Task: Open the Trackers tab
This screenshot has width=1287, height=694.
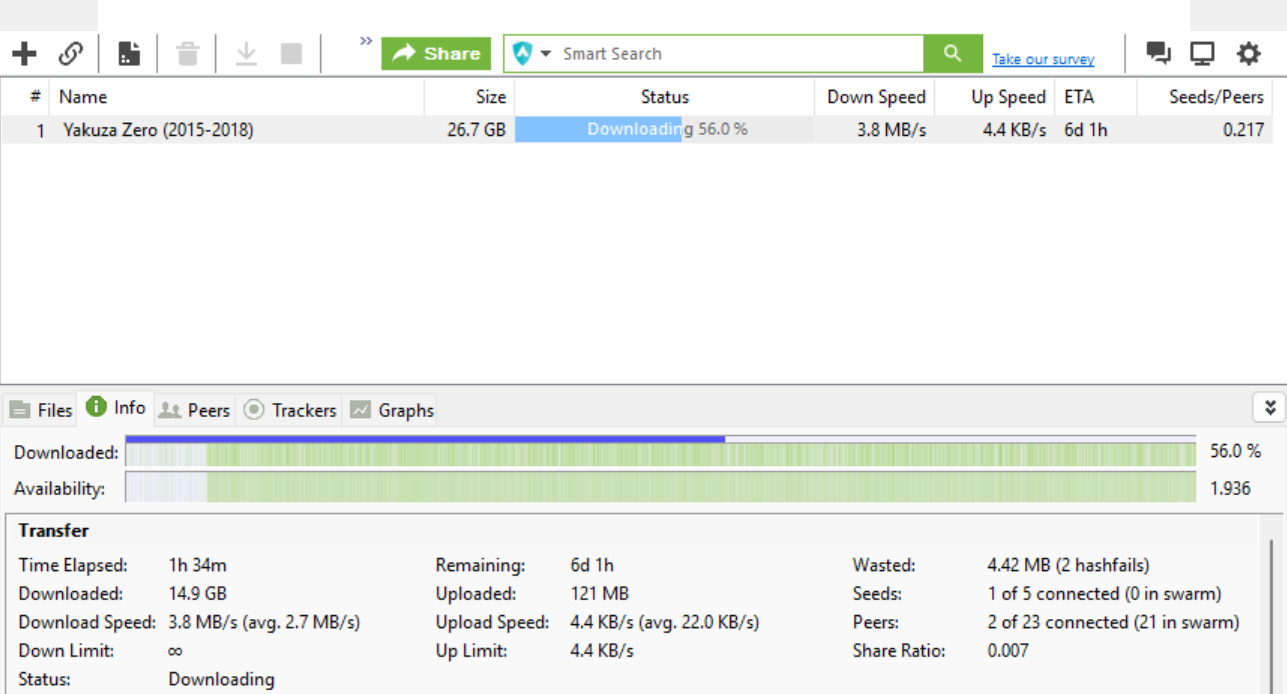Action: point(291,410)
